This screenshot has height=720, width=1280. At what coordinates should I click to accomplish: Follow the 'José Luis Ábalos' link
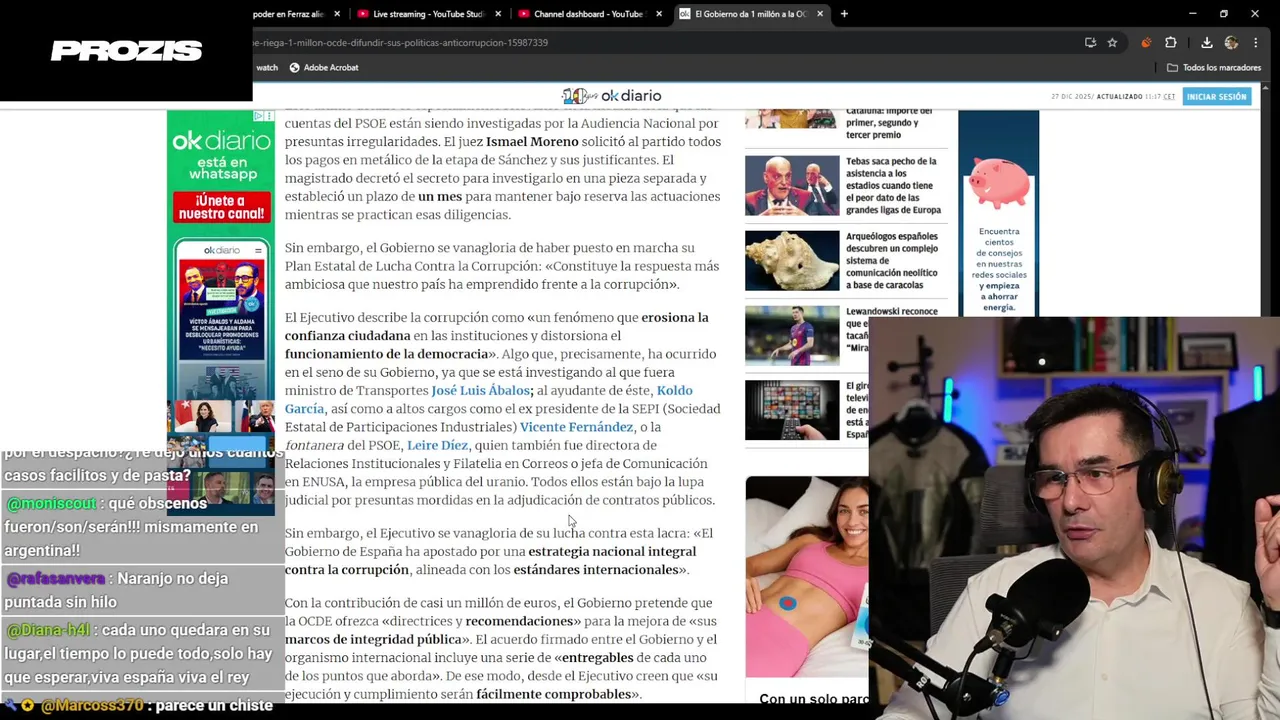[481, 391]
